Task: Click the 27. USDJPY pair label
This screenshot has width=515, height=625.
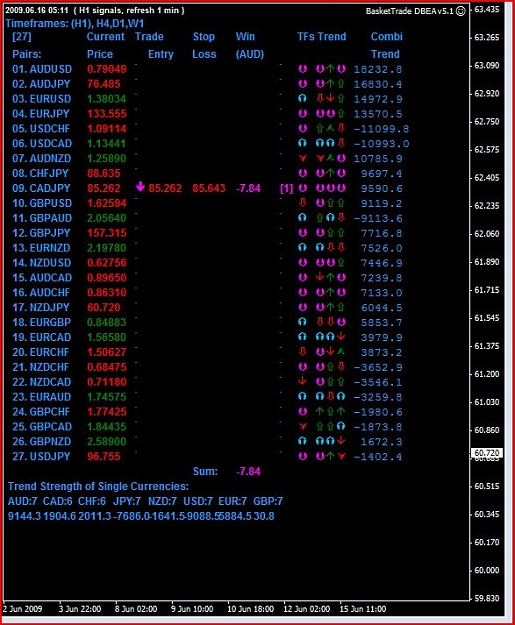Action: pos(41,456)
